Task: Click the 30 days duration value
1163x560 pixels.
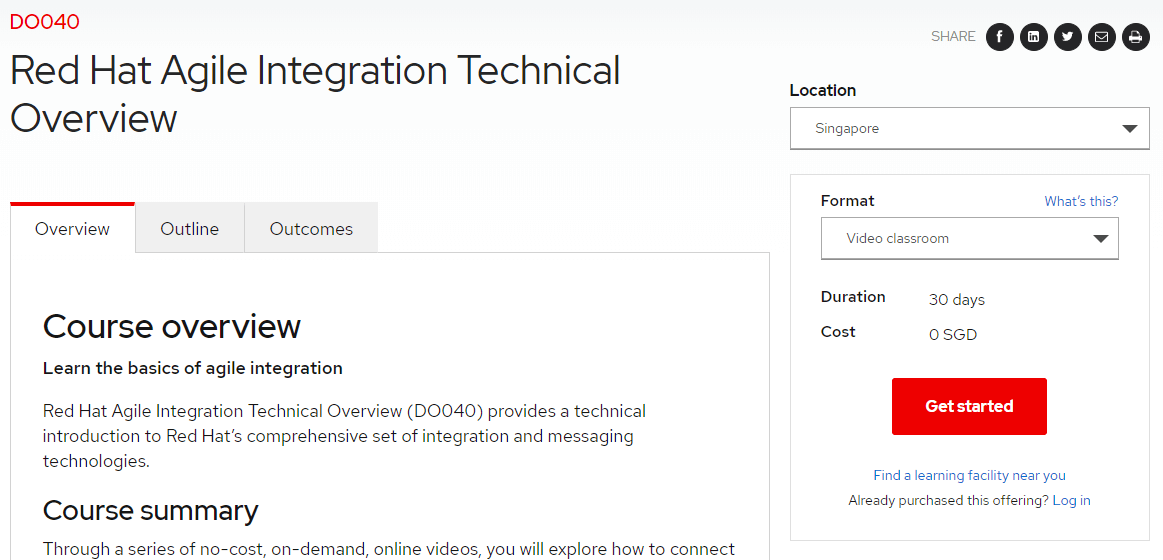Action: 956,300
